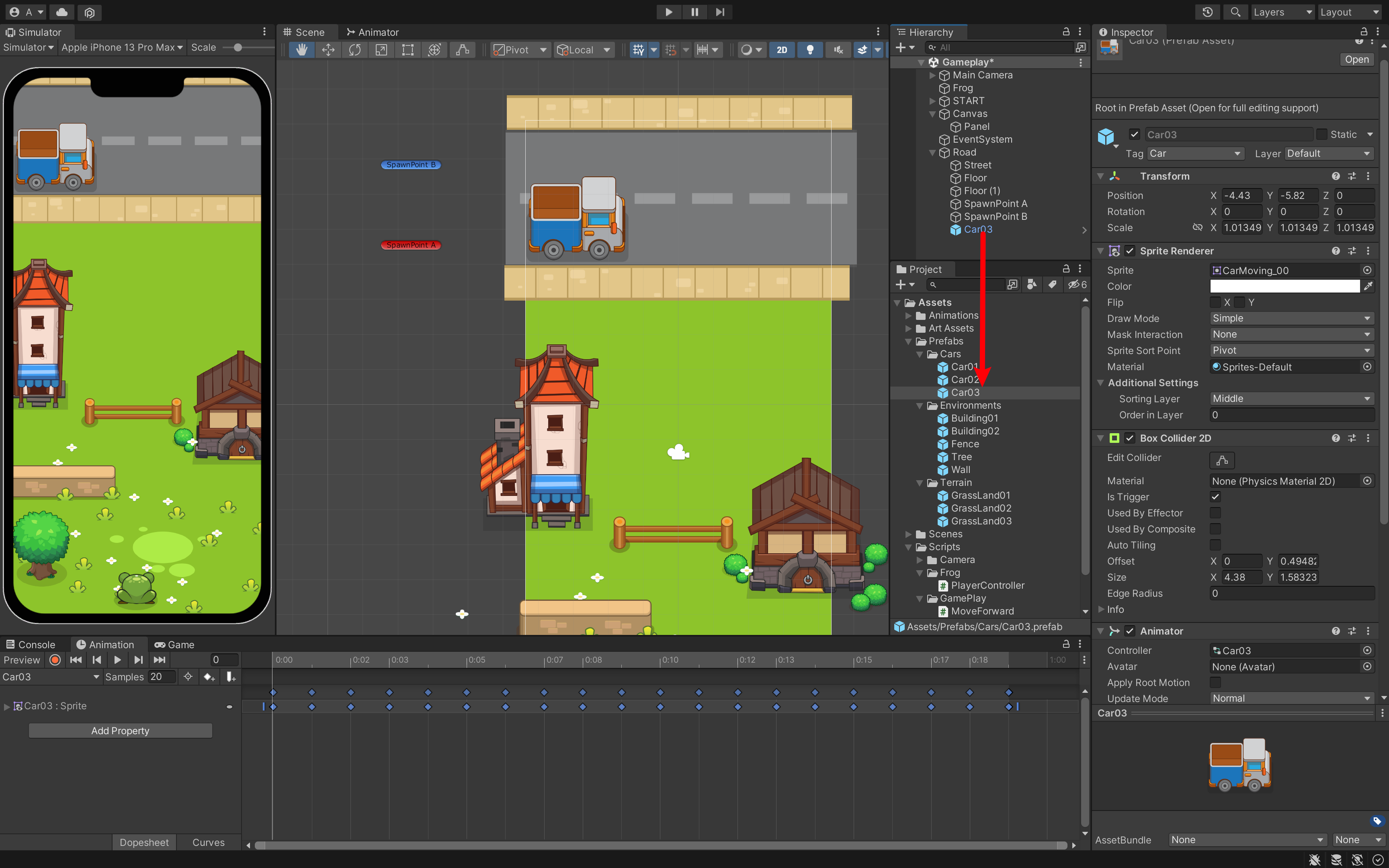
Task: Toggle scene audio mute icon
Action: coord(838,50)
